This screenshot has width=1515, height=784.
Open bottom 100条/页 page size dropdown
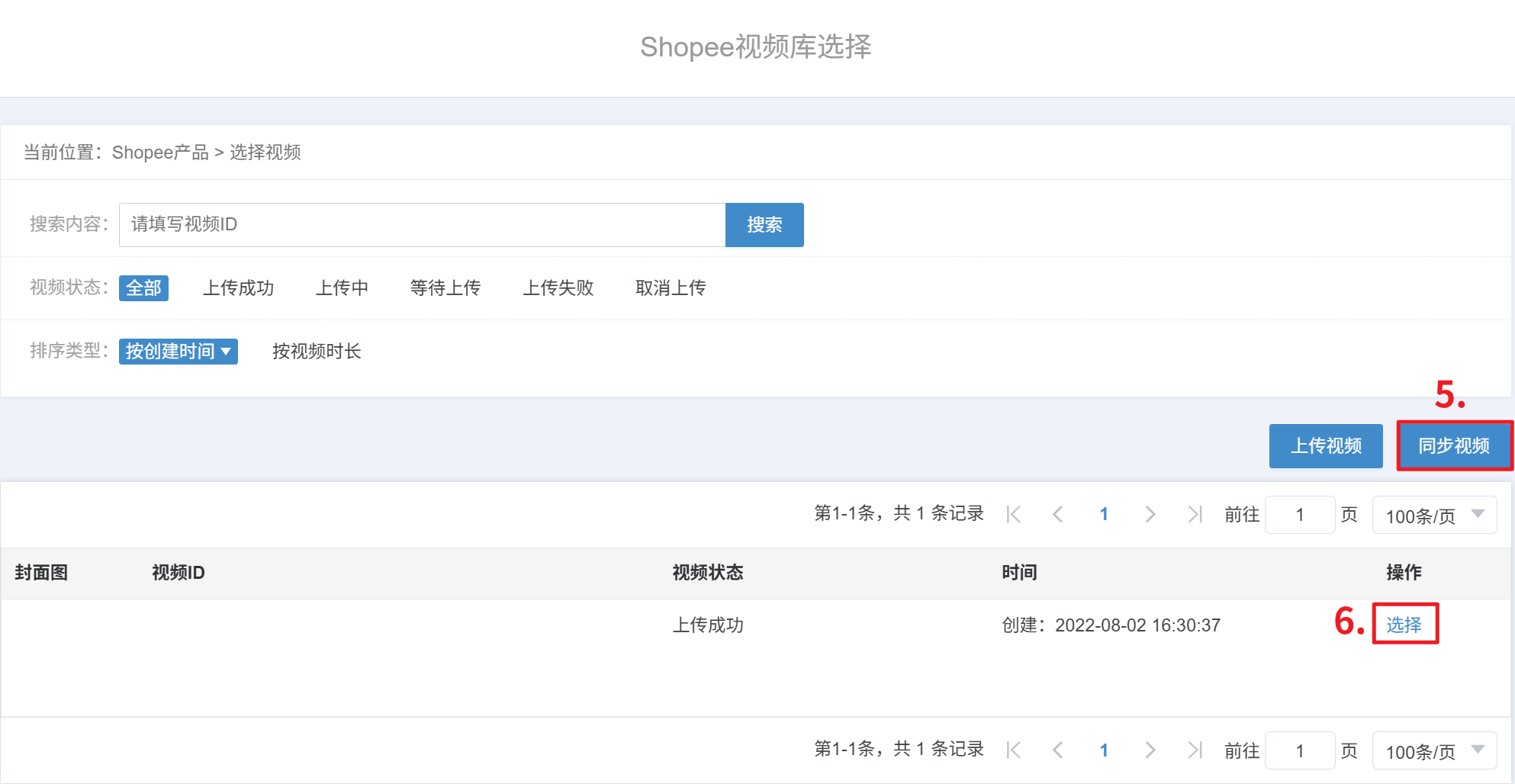1434,751
